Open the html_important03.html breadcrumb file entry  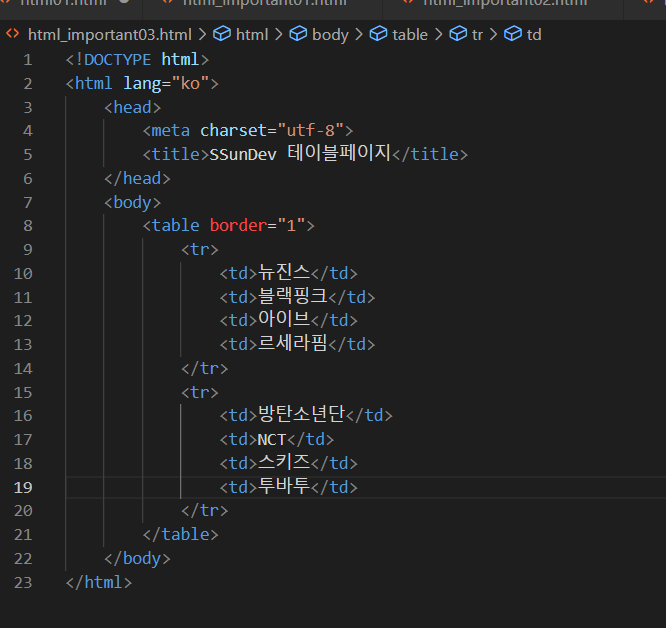(x=110, y=34)
